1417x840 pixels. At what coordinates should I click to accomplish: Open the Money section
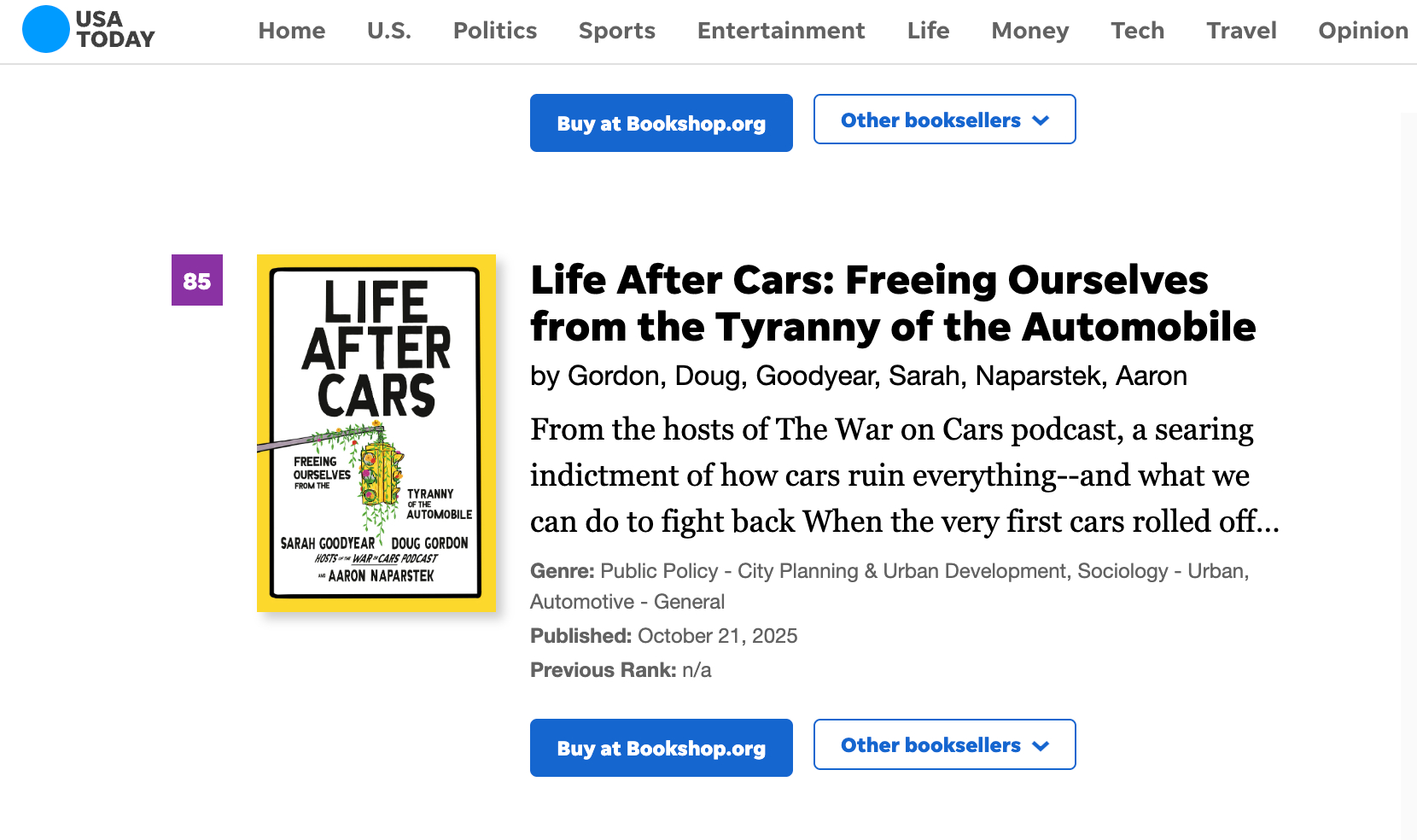[x=1030, y=31]
